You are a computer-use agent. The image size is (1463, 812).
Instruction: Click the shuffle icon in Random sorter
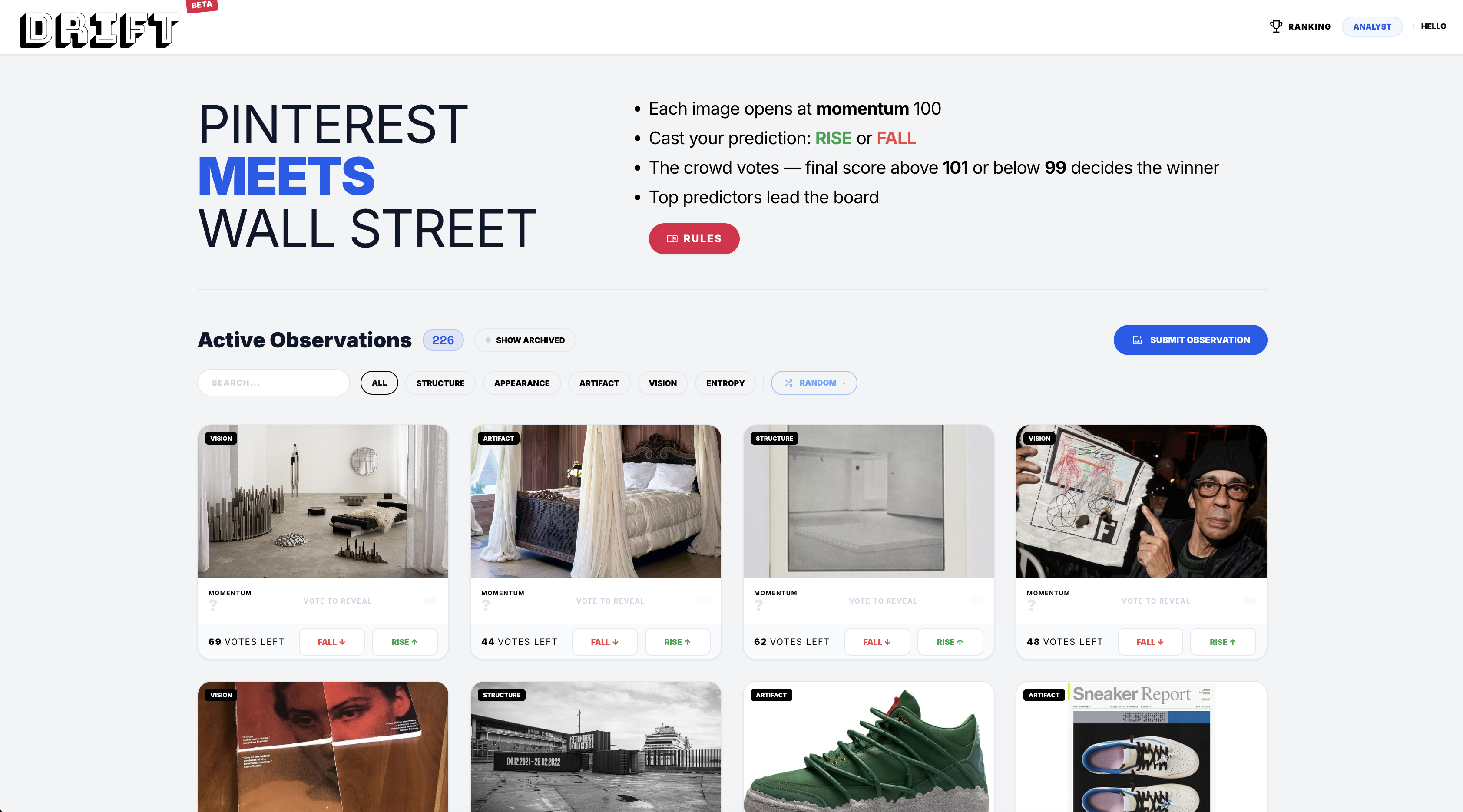click(x=788, y=383)
